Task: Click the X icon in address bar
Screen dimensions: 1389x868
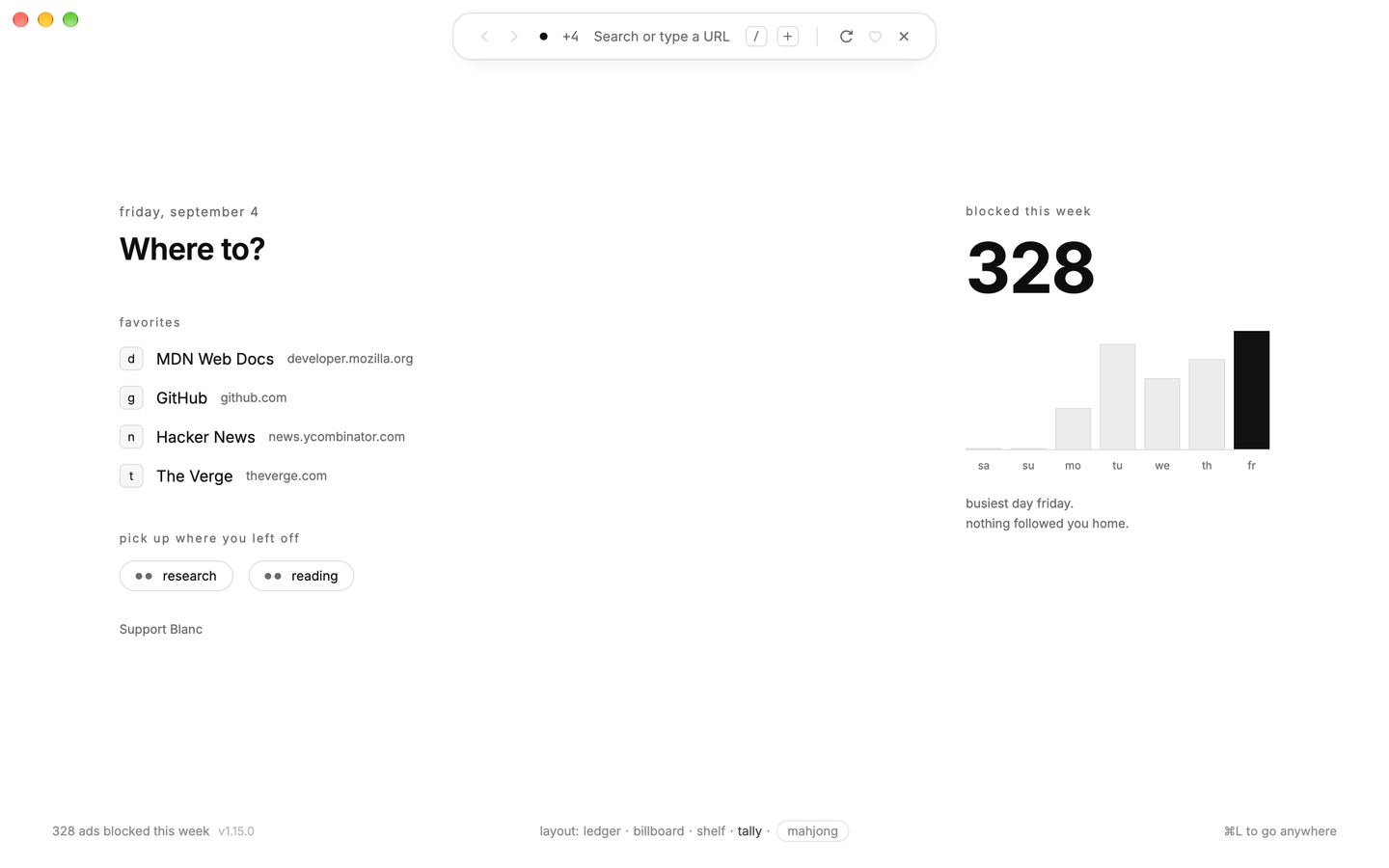Action: [x=904, y=37]
